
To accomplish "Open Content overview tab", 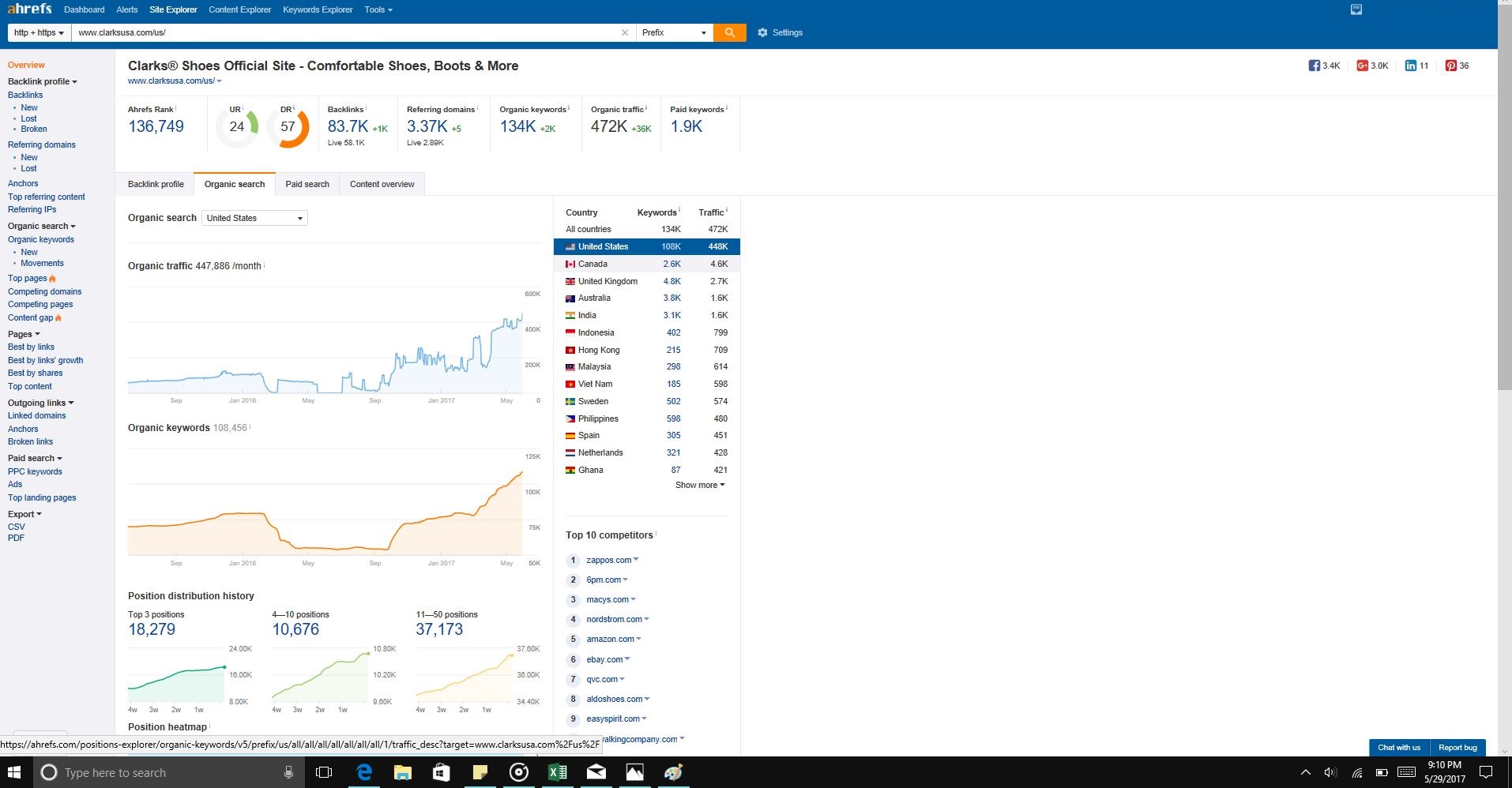I will pyautogui.click(x=382, y=184).
